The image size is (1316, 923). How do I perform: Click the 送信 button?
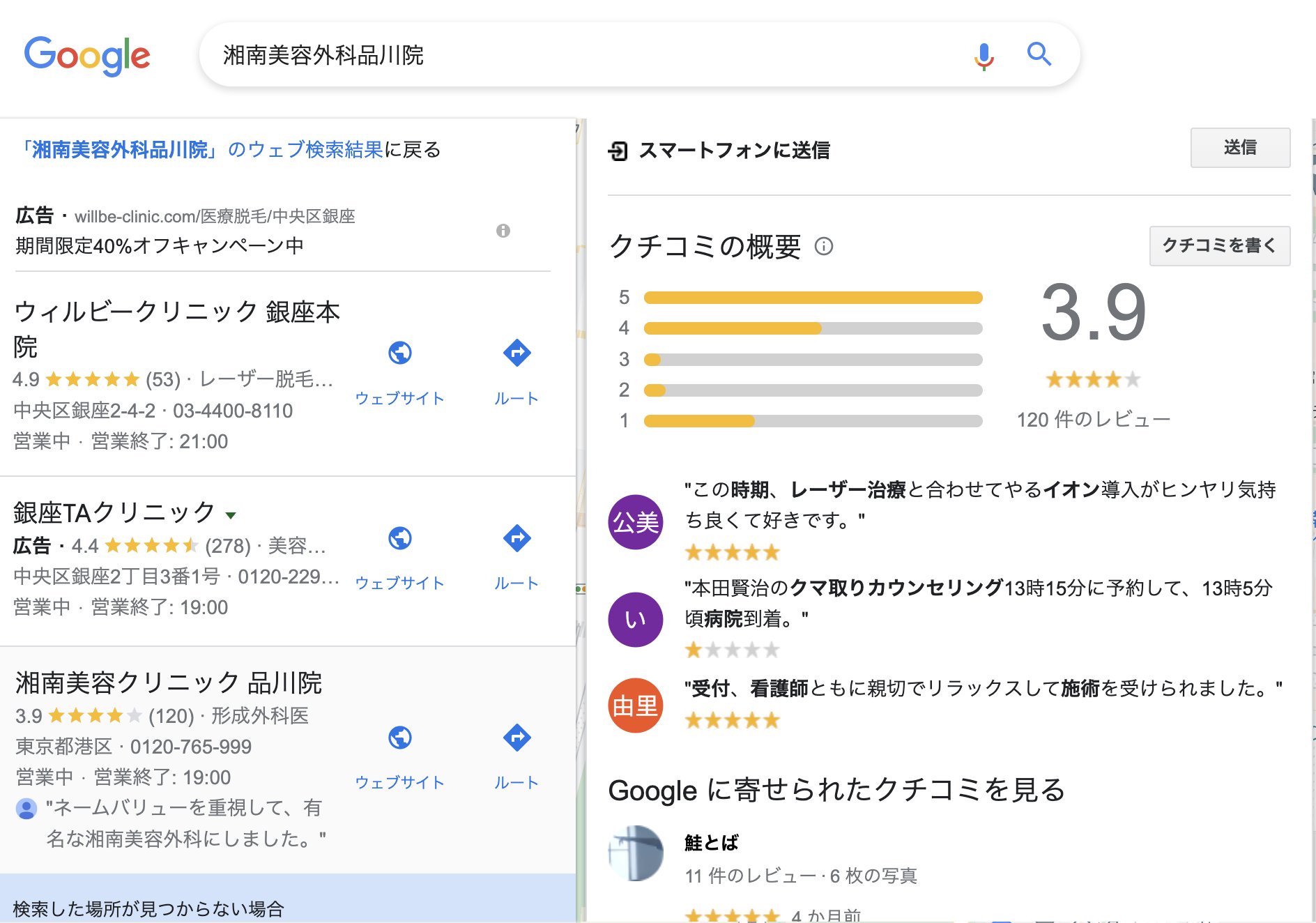(x=1240, y=148)
